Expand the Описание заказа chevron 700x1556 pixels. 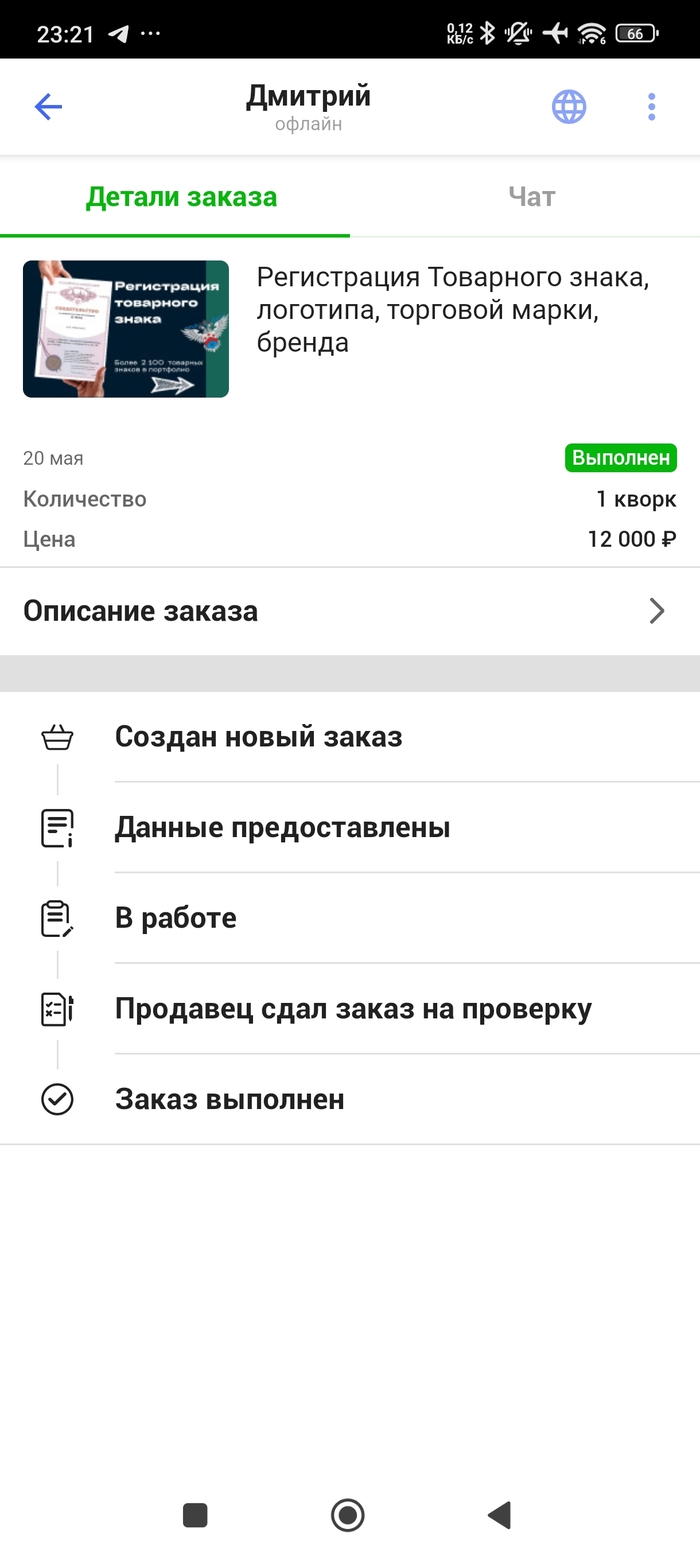657,611
